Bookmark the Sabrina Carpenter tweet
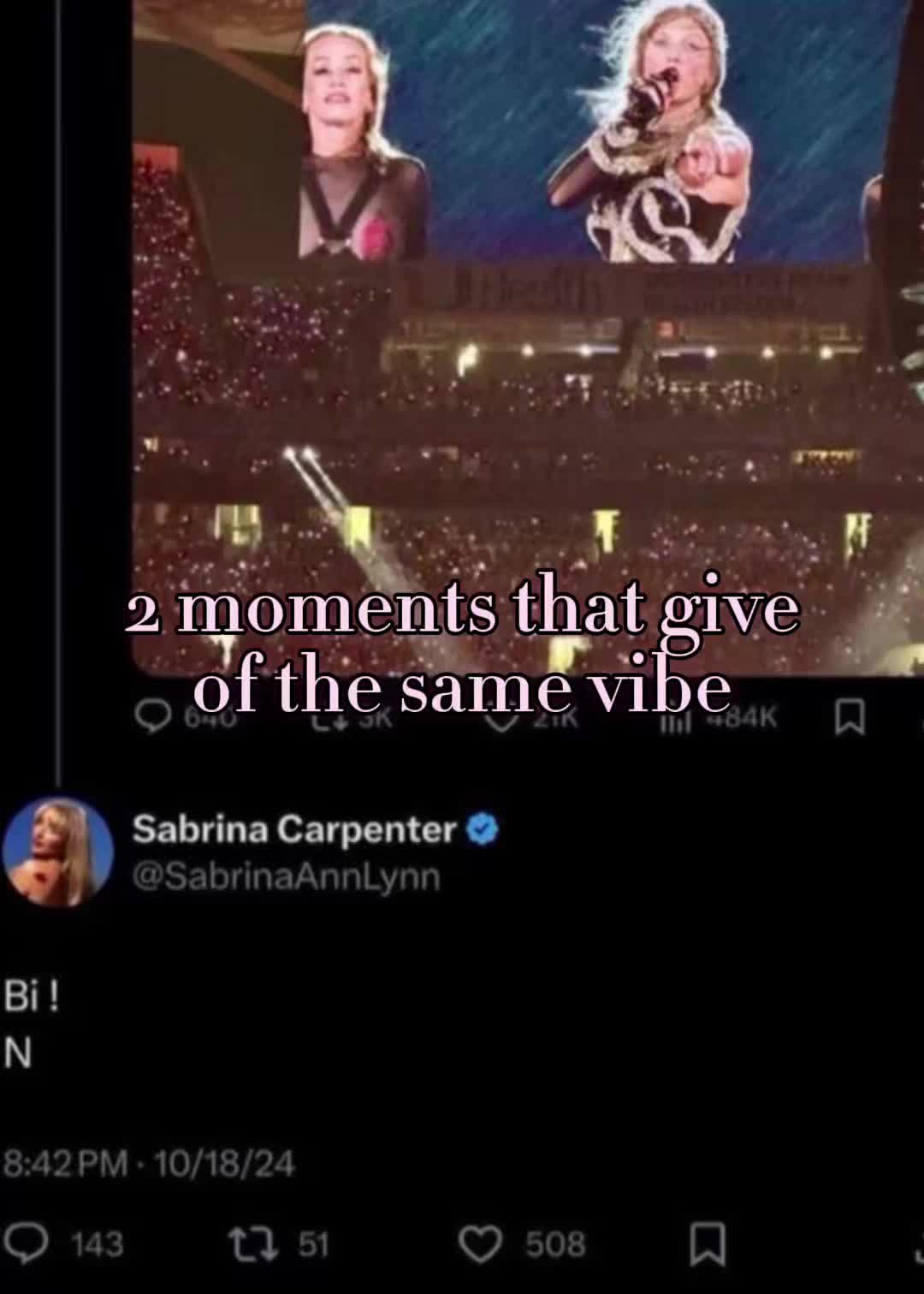This screenshot has height=1294, width=924. (708, 1244)
